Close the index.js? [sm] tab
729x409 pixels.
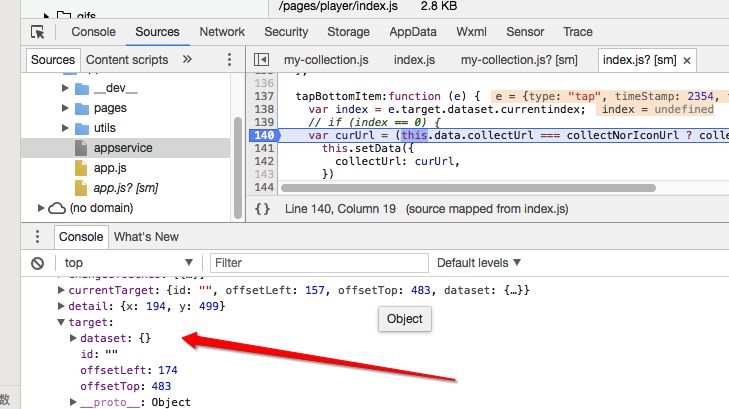point(687,60)
